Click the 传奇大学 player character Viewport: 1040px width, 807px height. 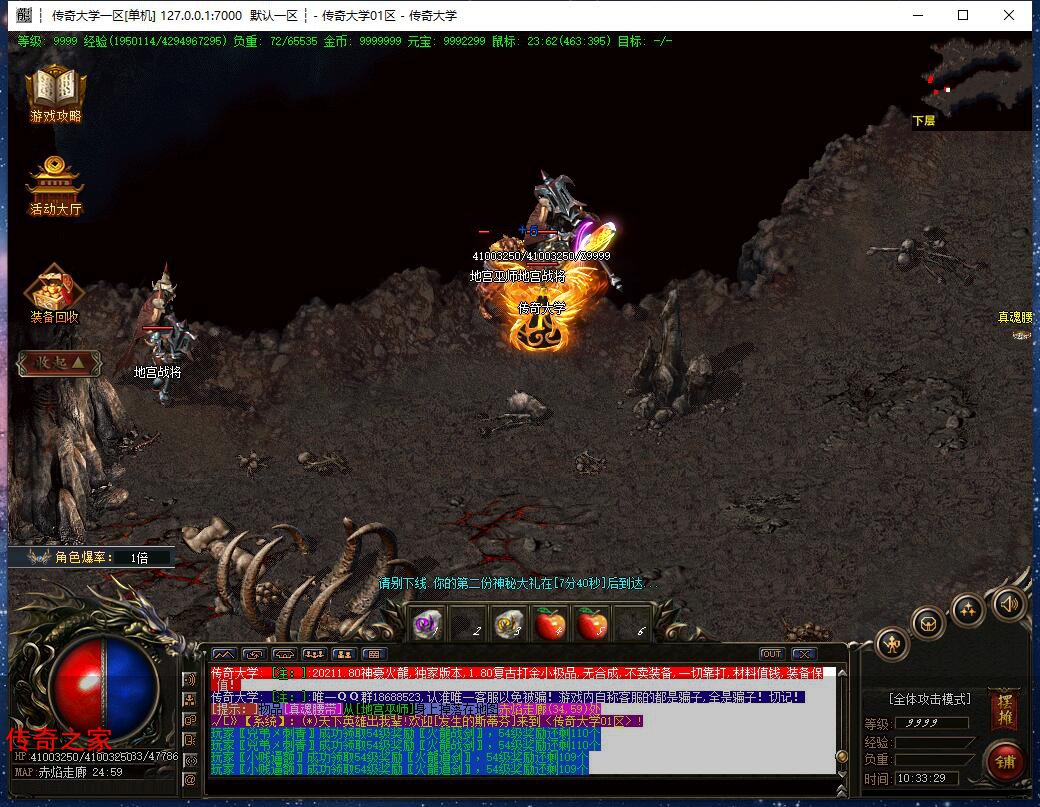[542, 308]
